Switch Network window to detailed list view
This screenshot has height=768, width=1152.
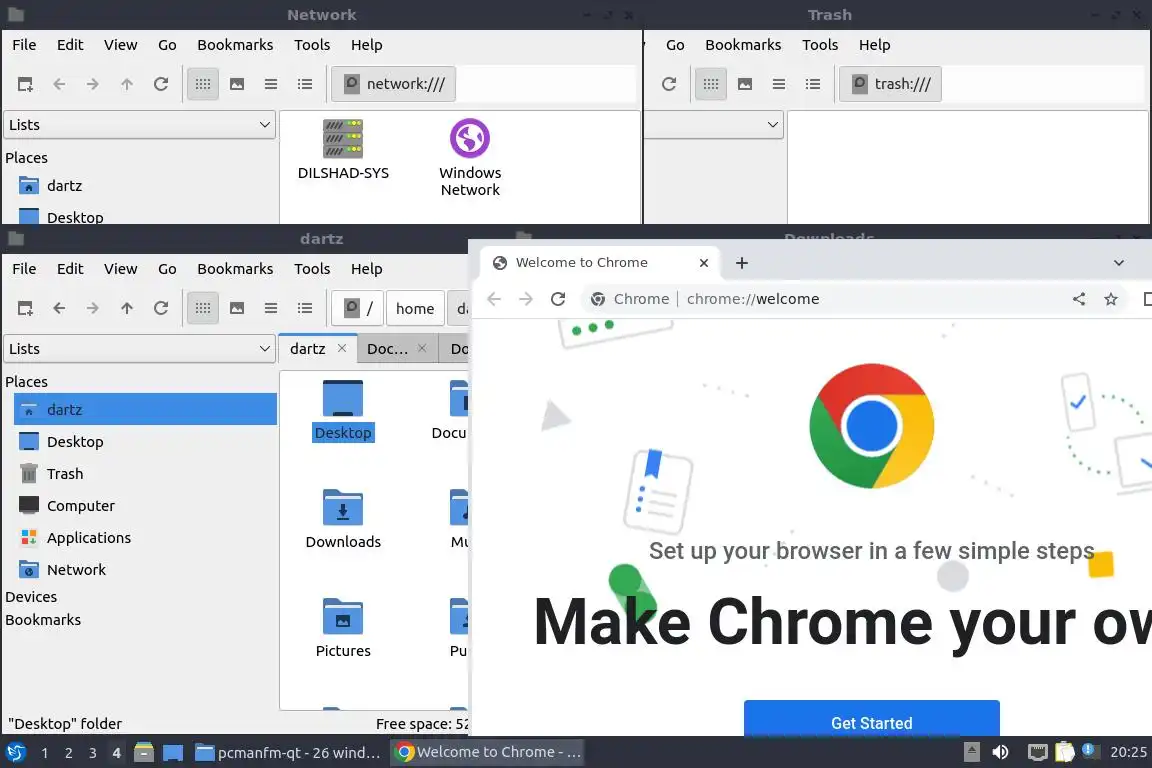pos(305,84)
